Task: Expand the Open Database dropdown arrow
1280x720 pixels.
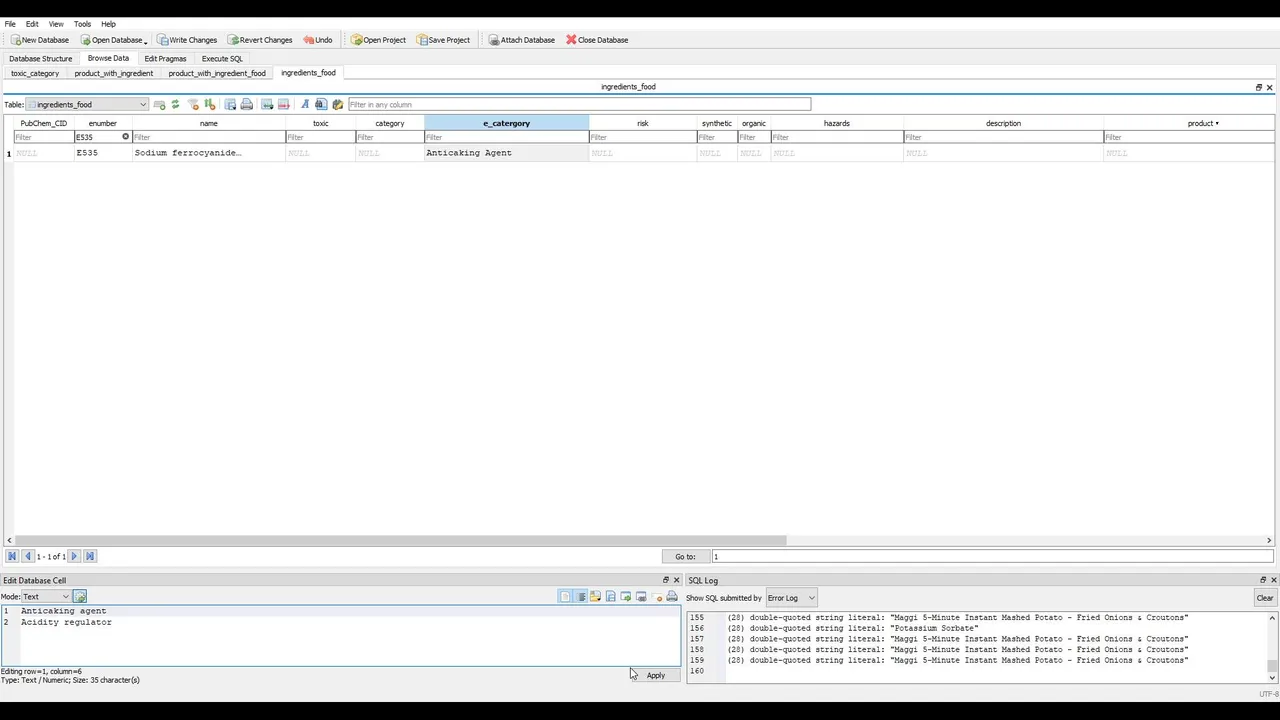Action: 146,41
